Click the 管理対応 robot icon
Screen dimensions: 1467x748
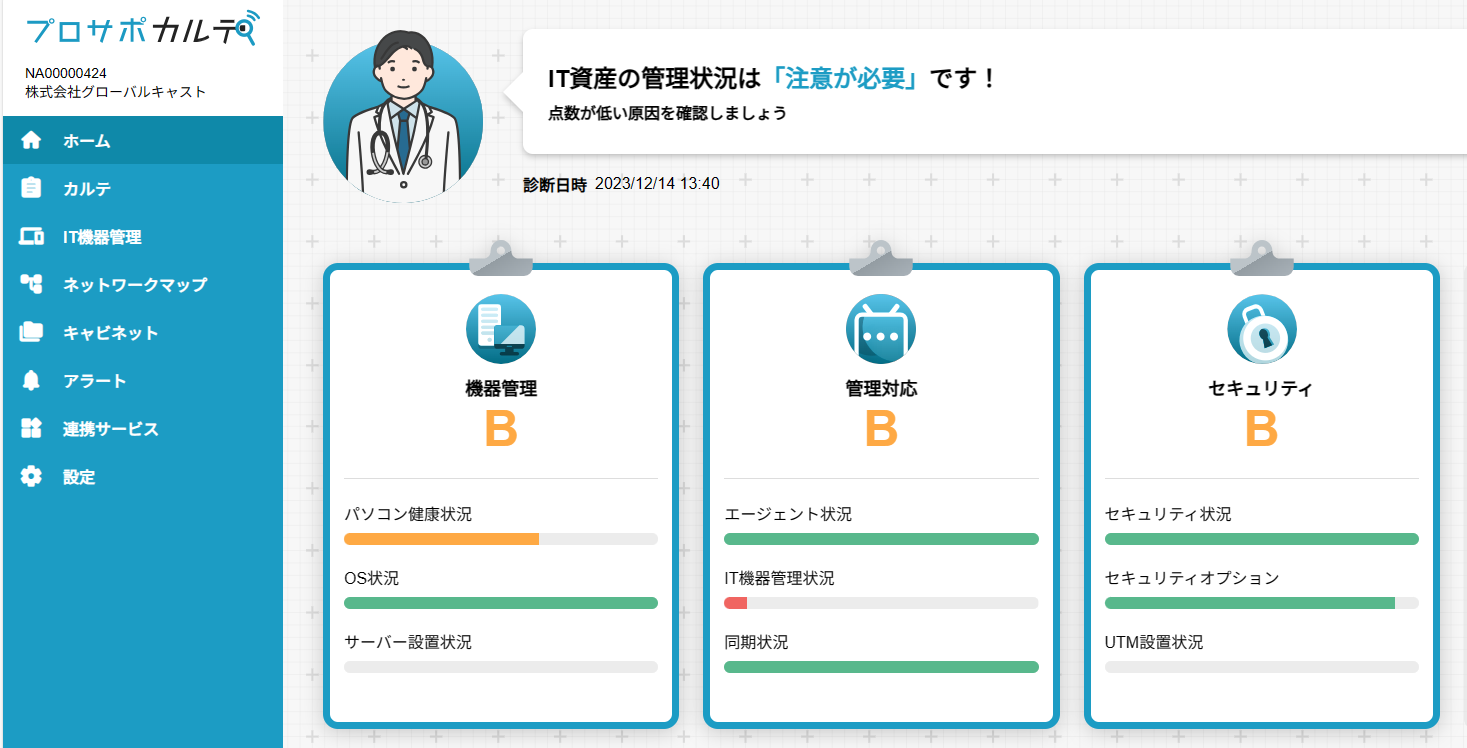pos(881,329)
